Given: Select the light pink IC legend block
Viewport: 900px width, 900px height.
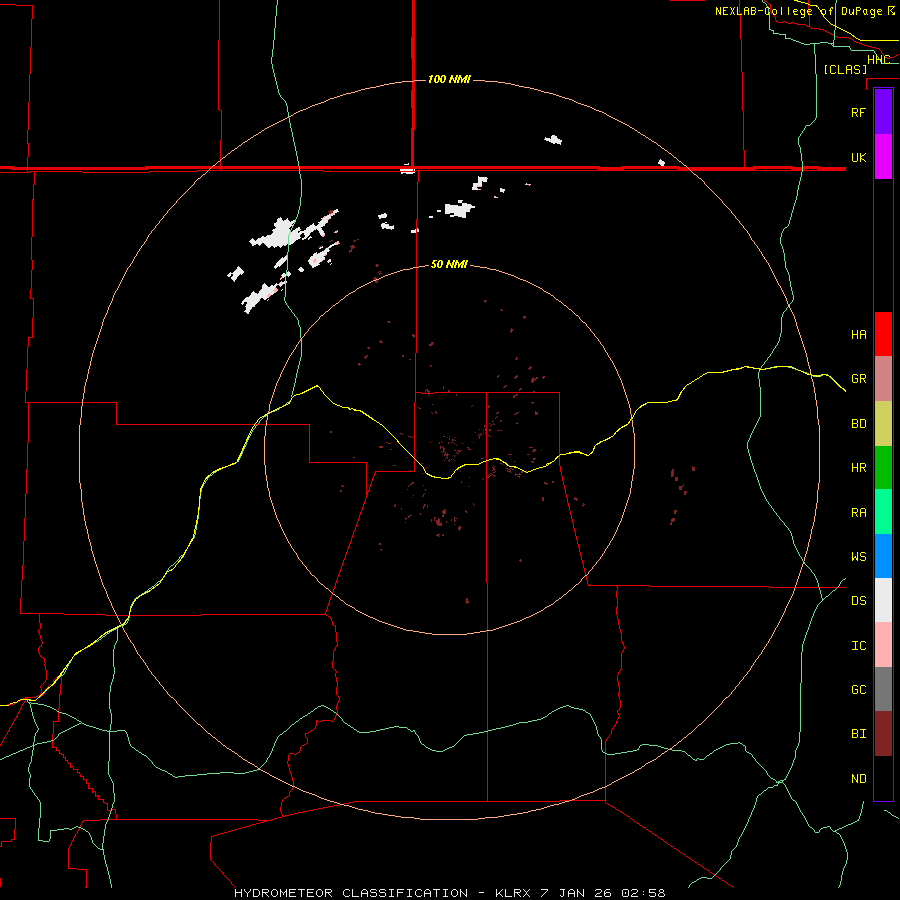Looking at the screenshot, I should (883, 645).
